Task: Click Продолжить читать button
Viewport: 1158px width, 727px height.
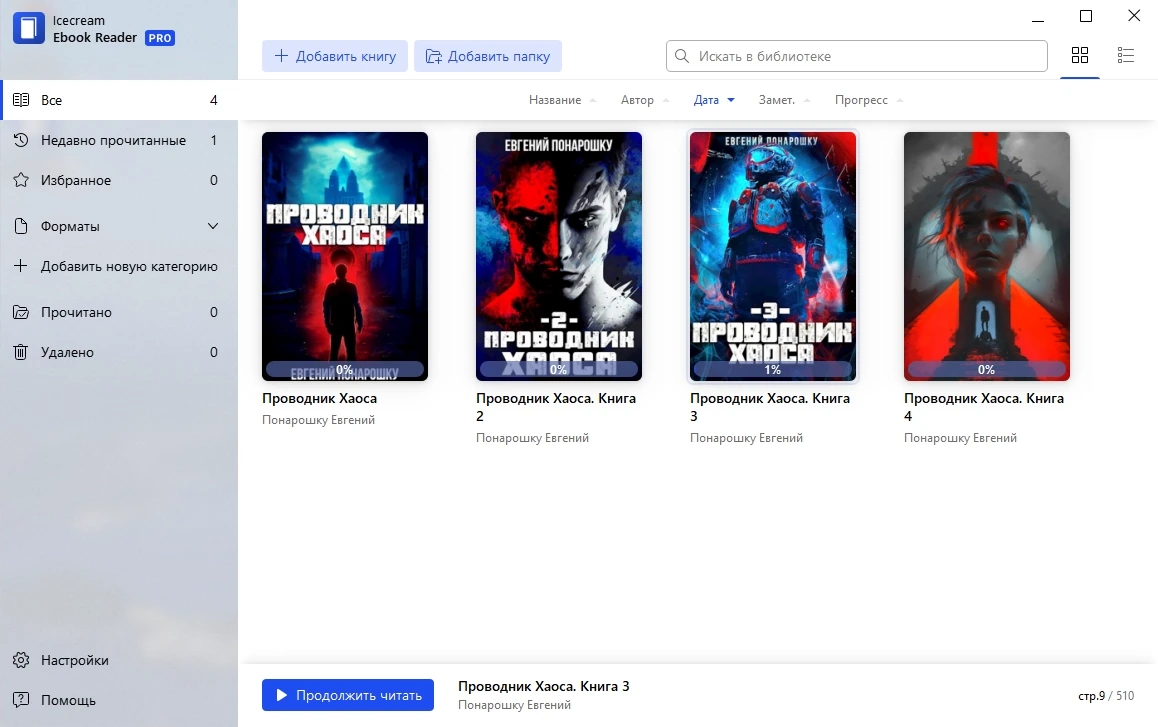Action: [348, 695]
